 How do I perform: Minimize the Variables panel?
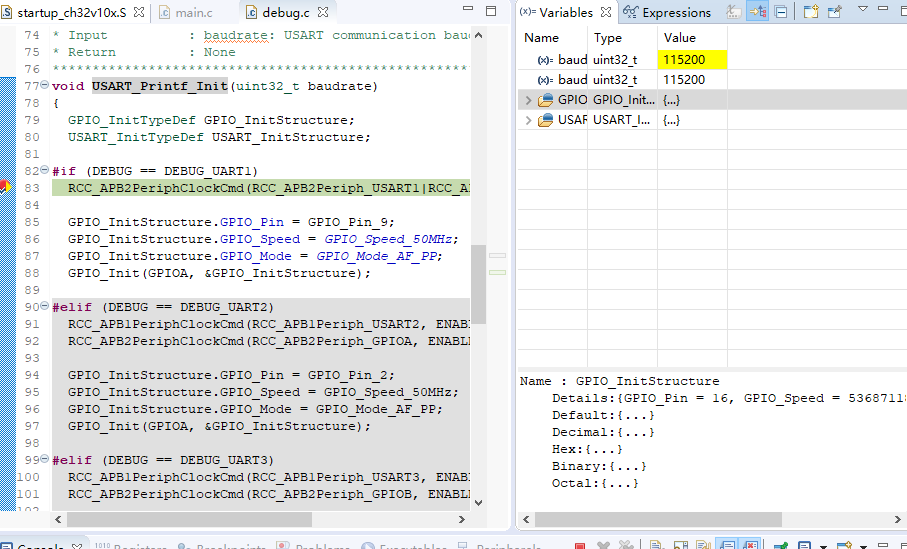[883, 8]
